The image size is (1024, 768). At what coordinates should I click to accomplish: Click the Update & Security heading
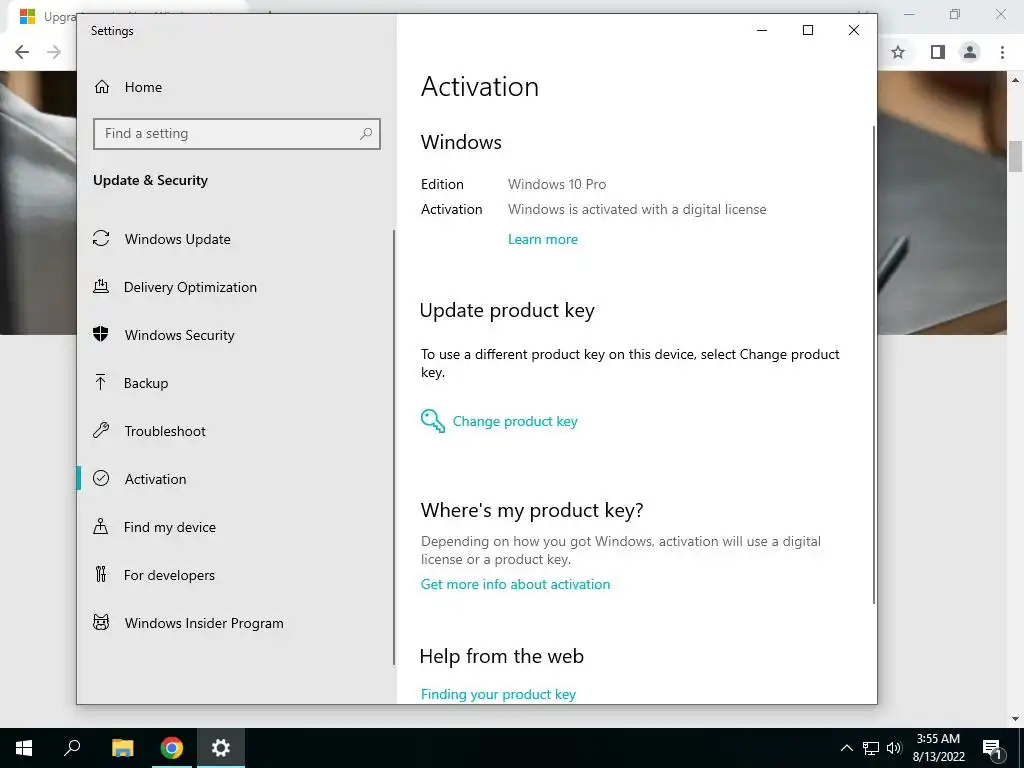pyautogui.click(x=150, y=180)
